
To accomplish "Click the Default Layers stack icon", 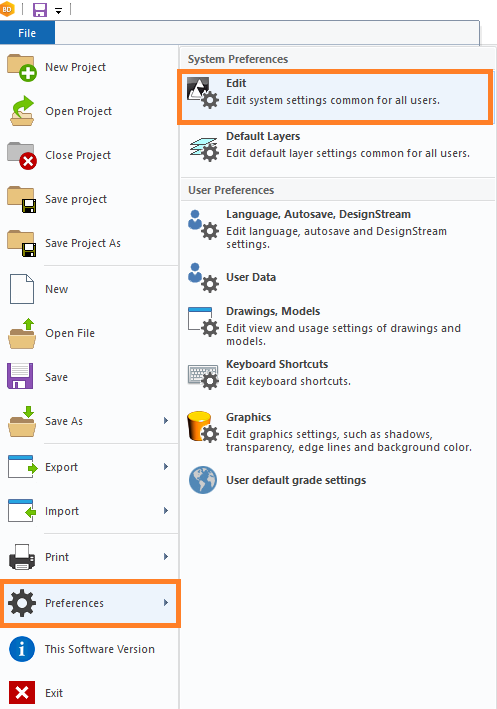I will coord(204,149).
